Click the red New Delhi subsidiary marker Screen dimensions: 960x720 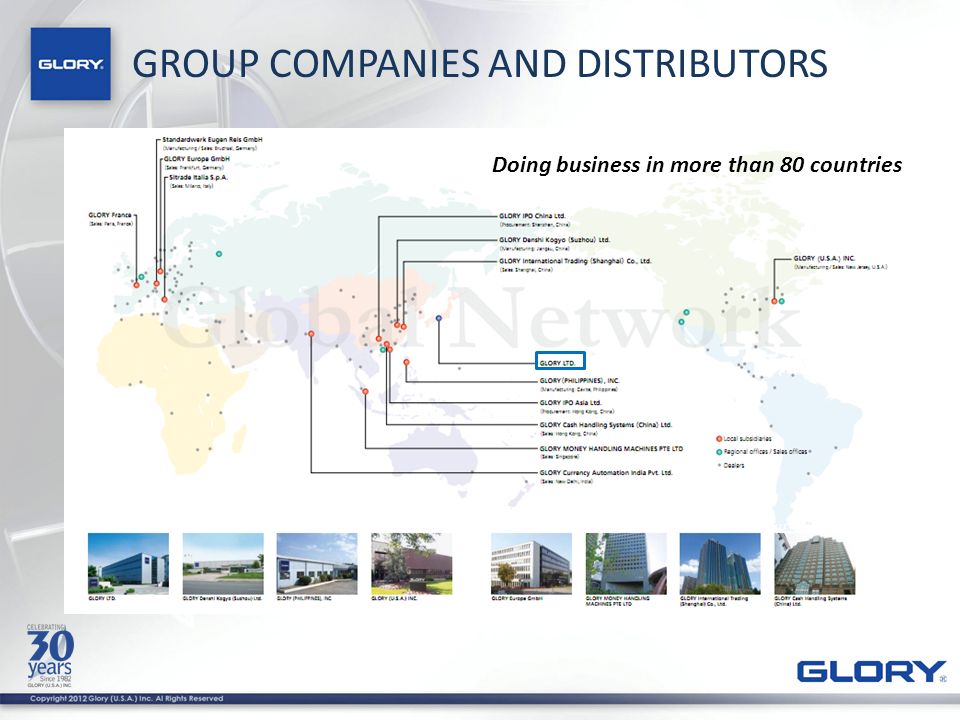click(x=311, y=334)
